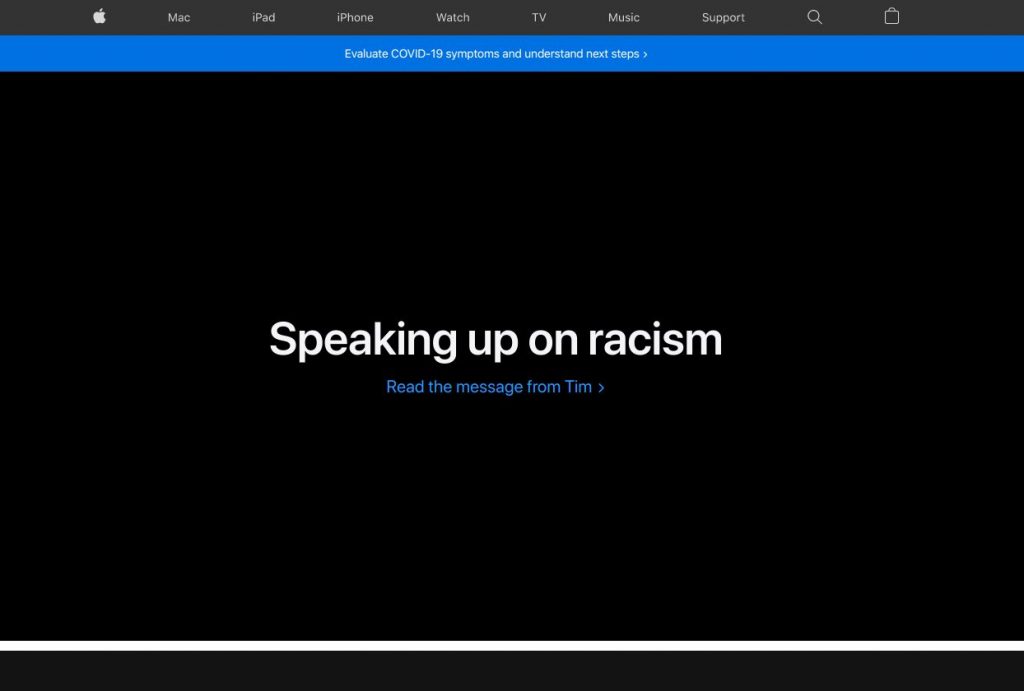1024x691 pixels.
Task: Navigate to the Watch page
Action: coord(453,17)
